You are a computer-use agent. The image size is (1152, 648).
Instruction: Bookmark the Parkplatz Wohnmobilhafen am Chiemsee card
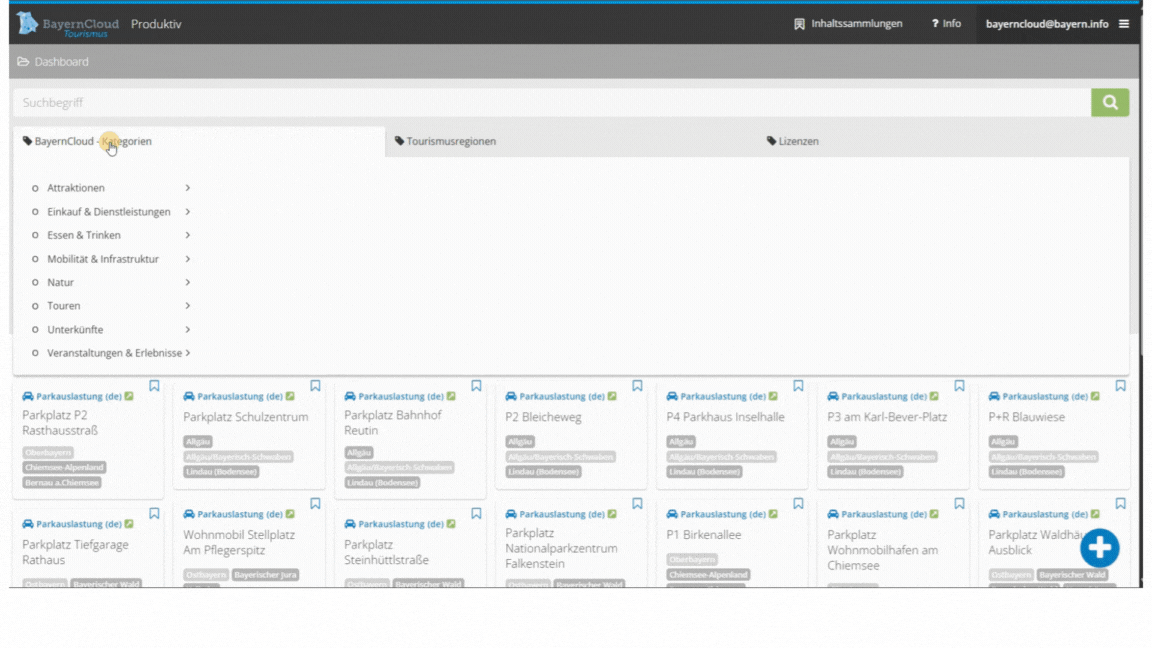(x=960, y=504)
